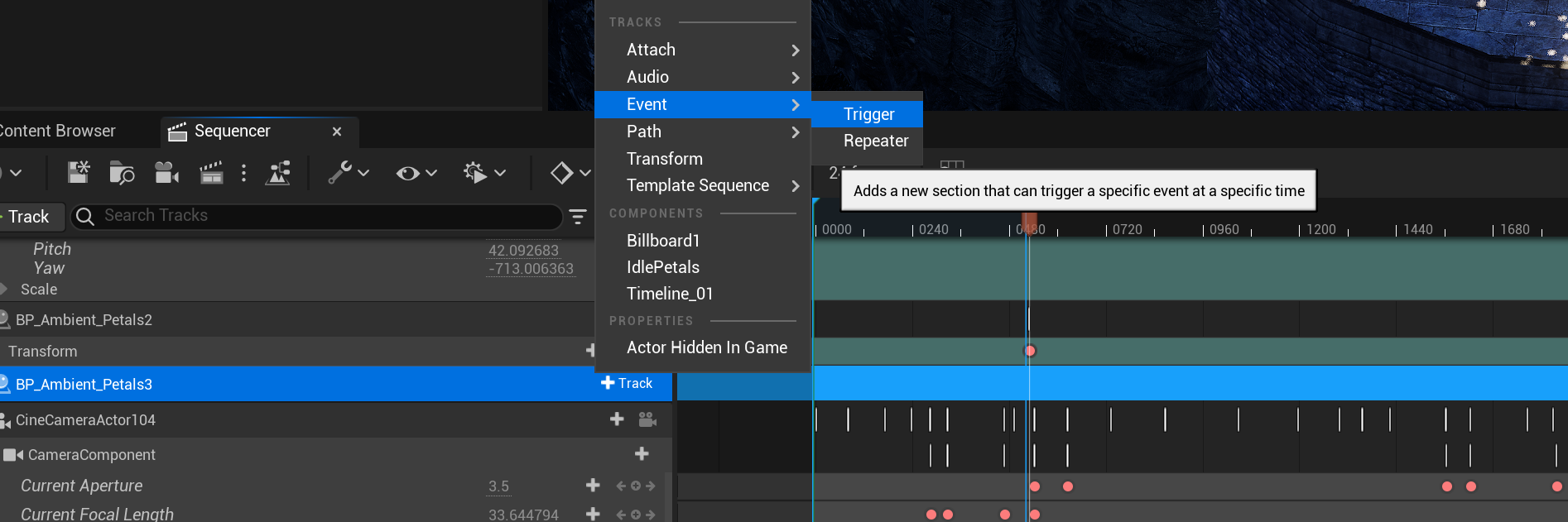Open the eye View Options dropdown

416,173
